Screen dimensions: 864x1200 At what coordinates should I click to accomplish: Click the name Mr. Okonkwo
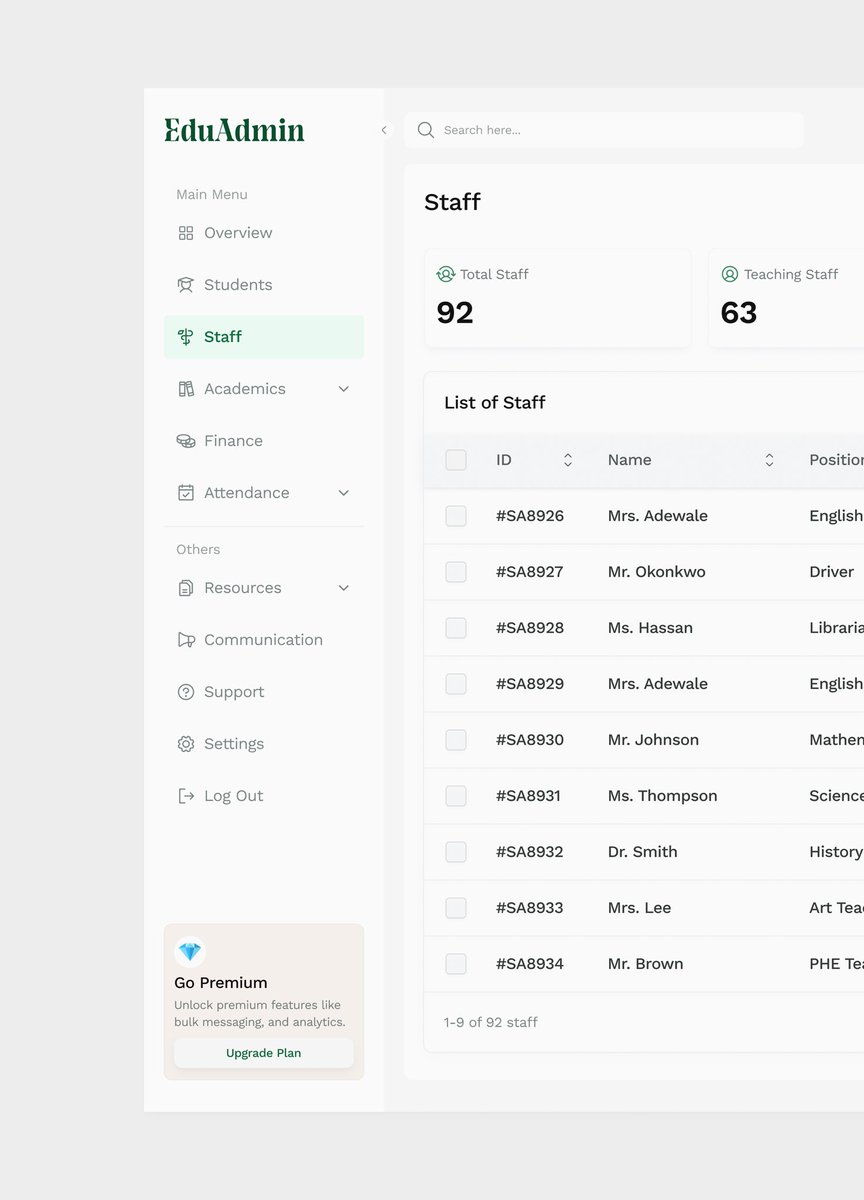click(657, 572)
